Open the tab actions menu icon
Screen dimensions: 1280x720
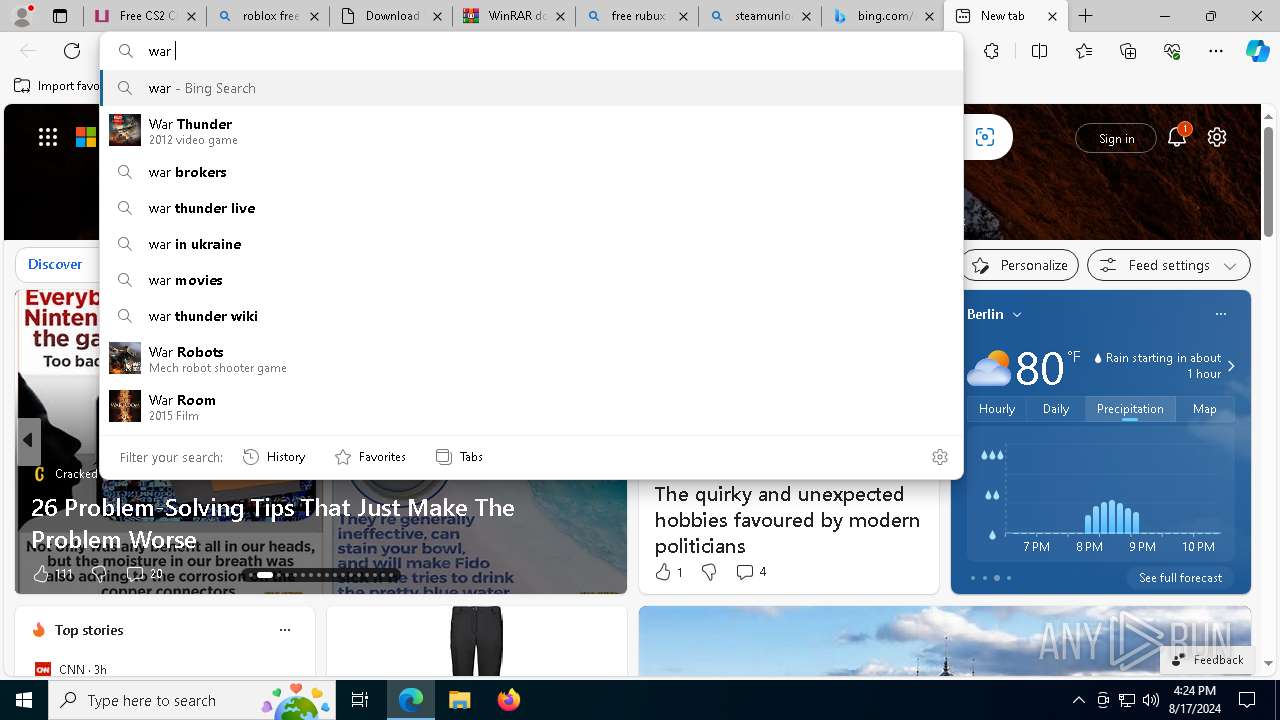click(x=60, y=16)
